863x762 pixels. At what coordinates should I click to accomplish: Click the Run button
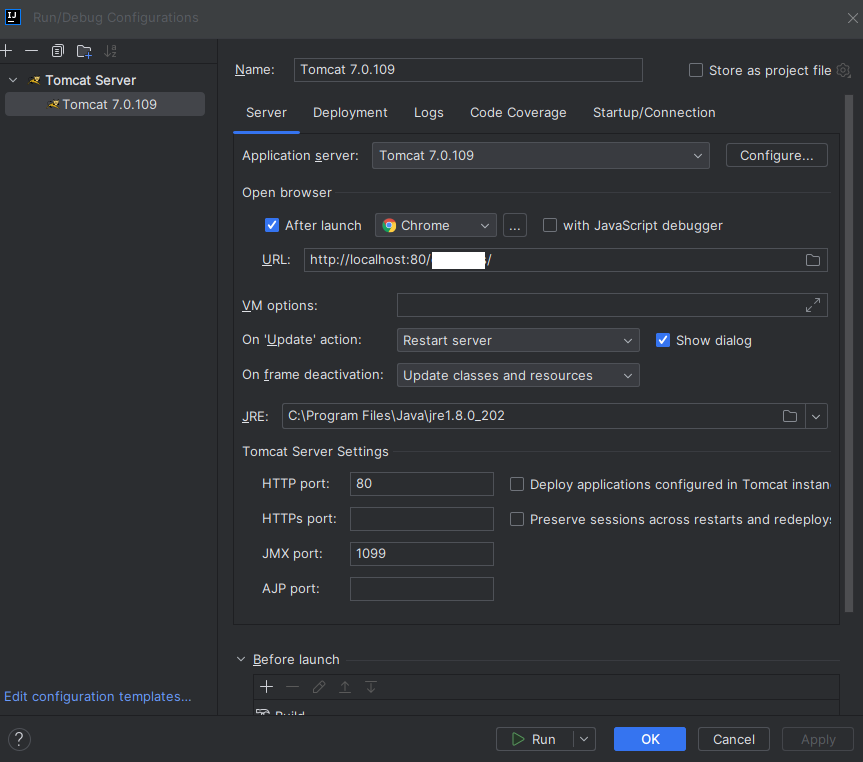[534, 739]
